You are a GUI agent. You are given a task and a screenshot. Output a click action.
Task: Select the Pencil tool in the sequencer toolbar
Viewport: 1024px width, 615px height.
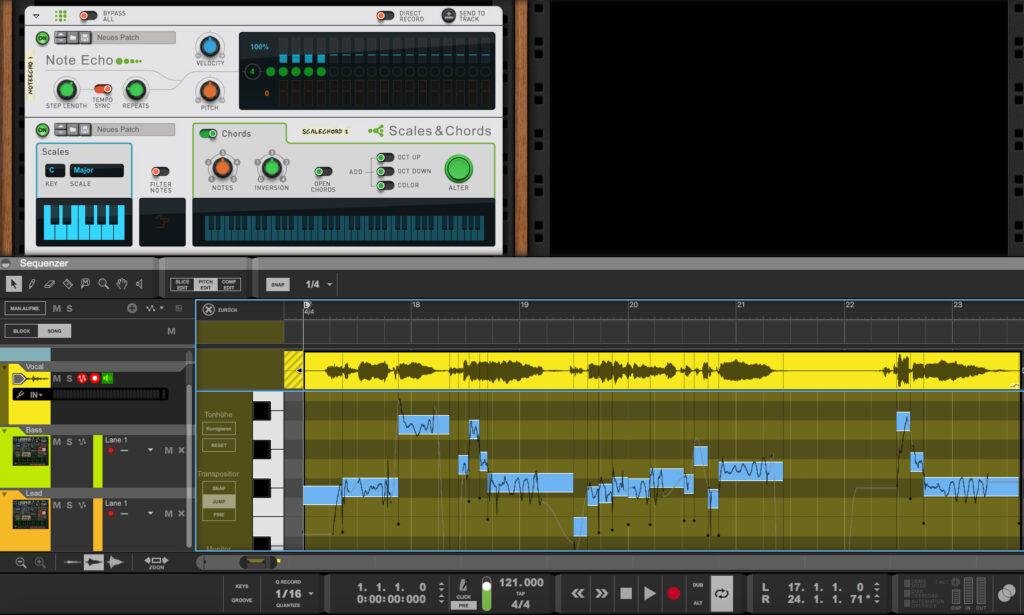[31, 284]
